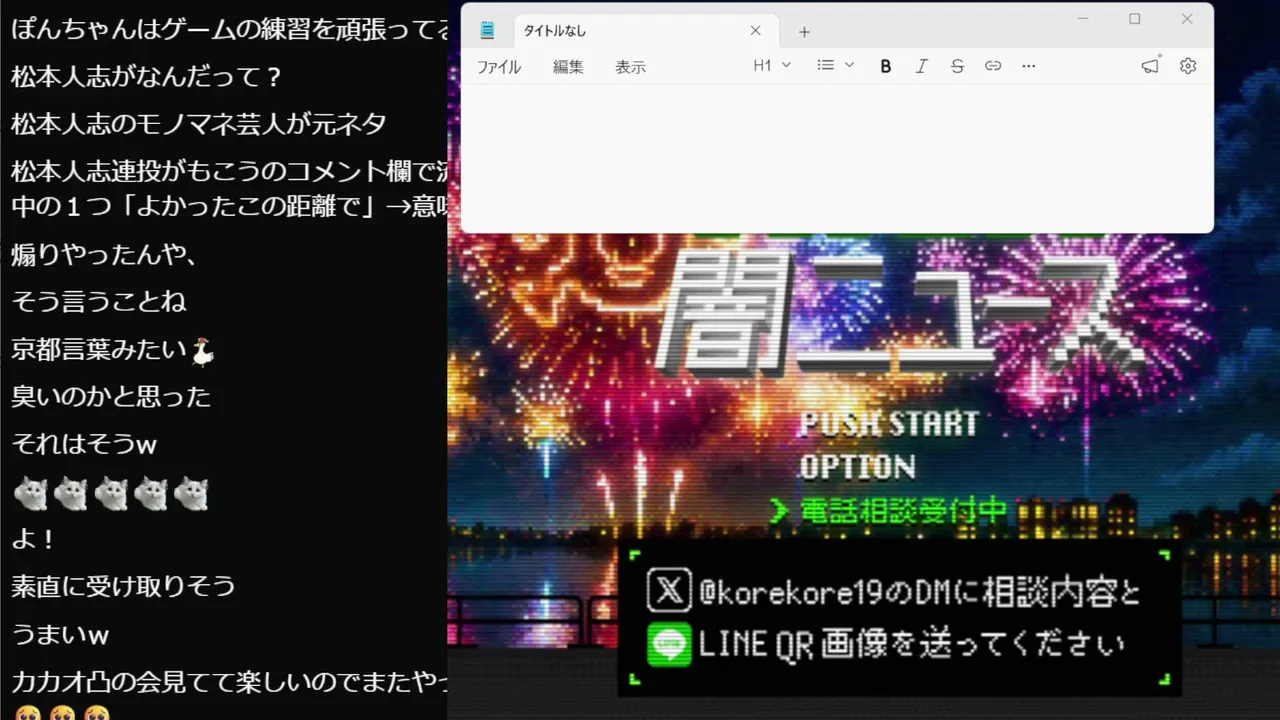Open the 表示 menu
The width and height of the screenshot is (1280, 720).
[x=630, y=67]
